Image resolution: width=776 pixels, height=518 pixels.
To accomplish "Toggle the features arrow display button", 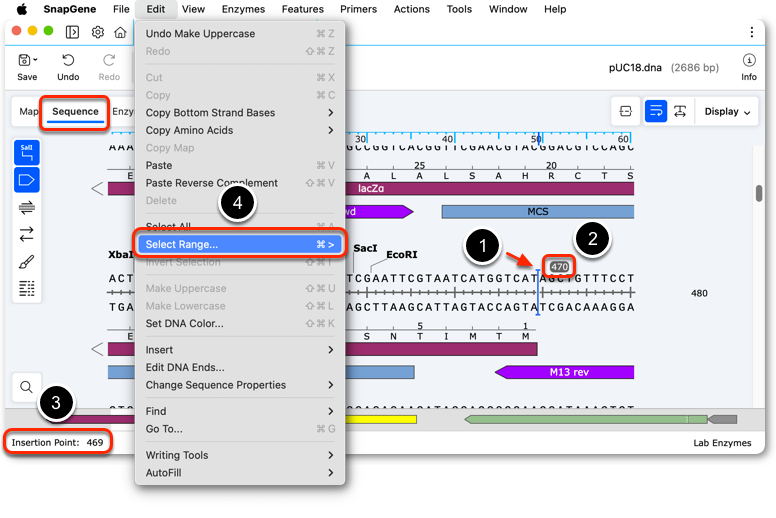I will 27,180.
